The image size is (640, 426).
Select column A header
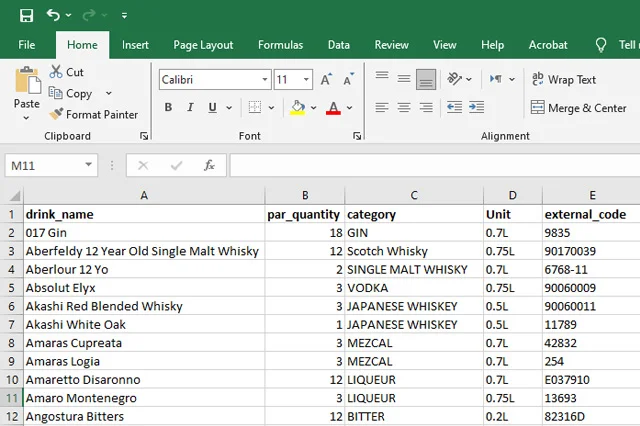click(144, 195)
